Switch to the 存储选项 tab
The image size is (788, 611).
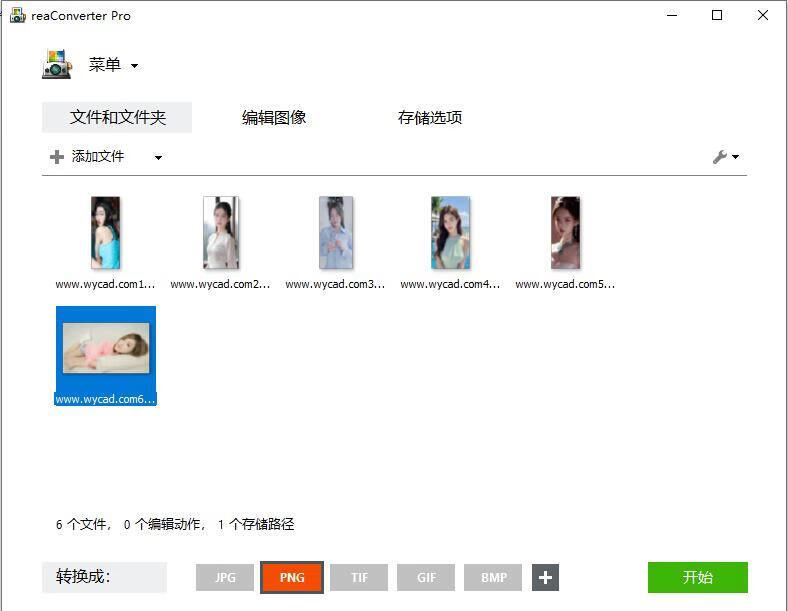[x=430, y=117]
